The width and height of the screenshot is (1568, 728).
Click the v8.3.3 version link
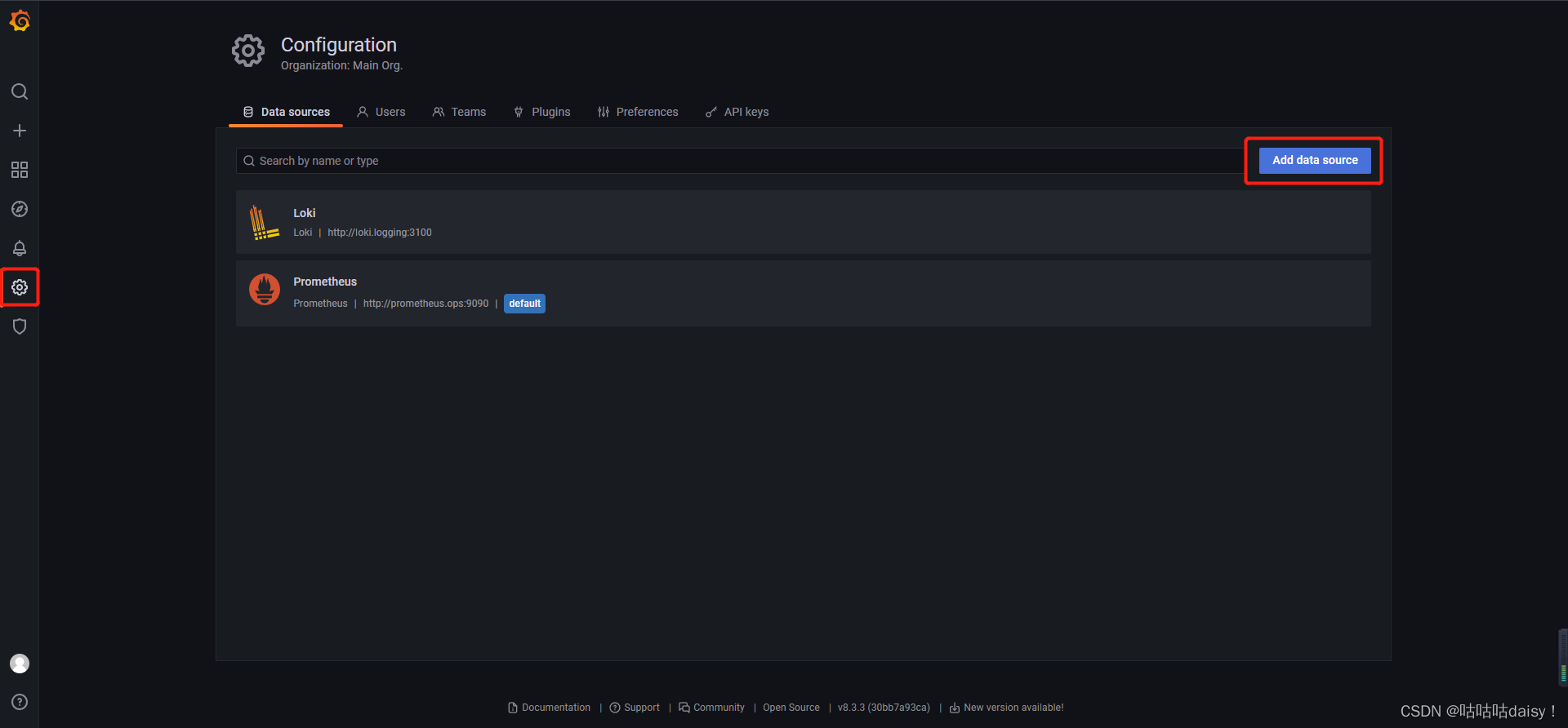pyautogui.click(x=884, y=708)
